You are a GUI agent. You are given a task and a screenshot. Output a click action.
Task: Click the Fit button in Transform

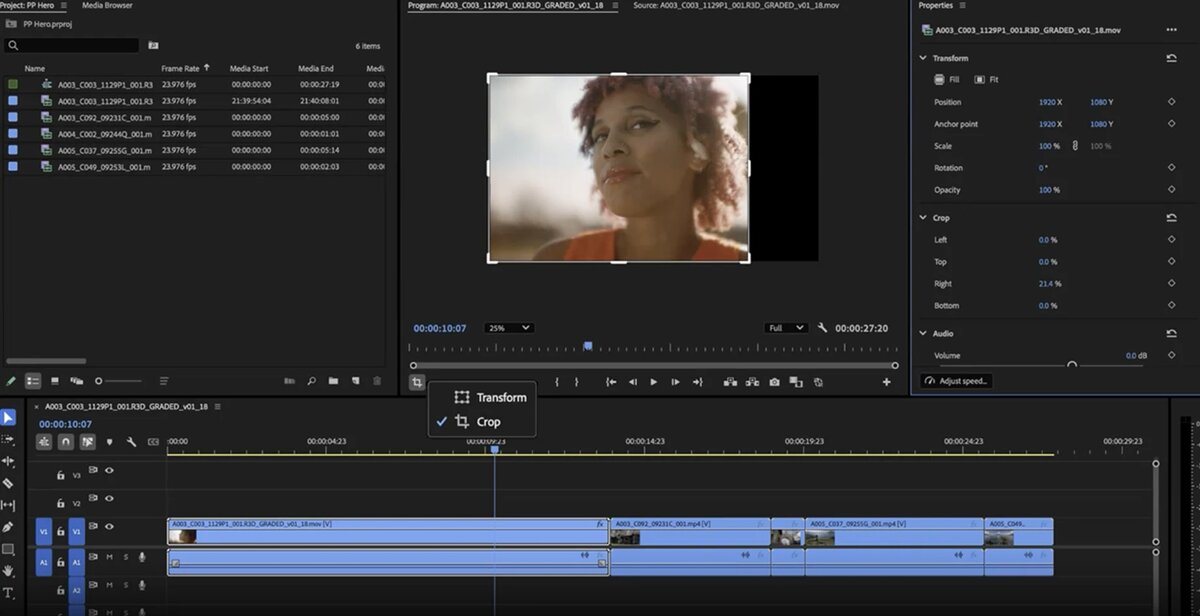click(x=985, y=79)
